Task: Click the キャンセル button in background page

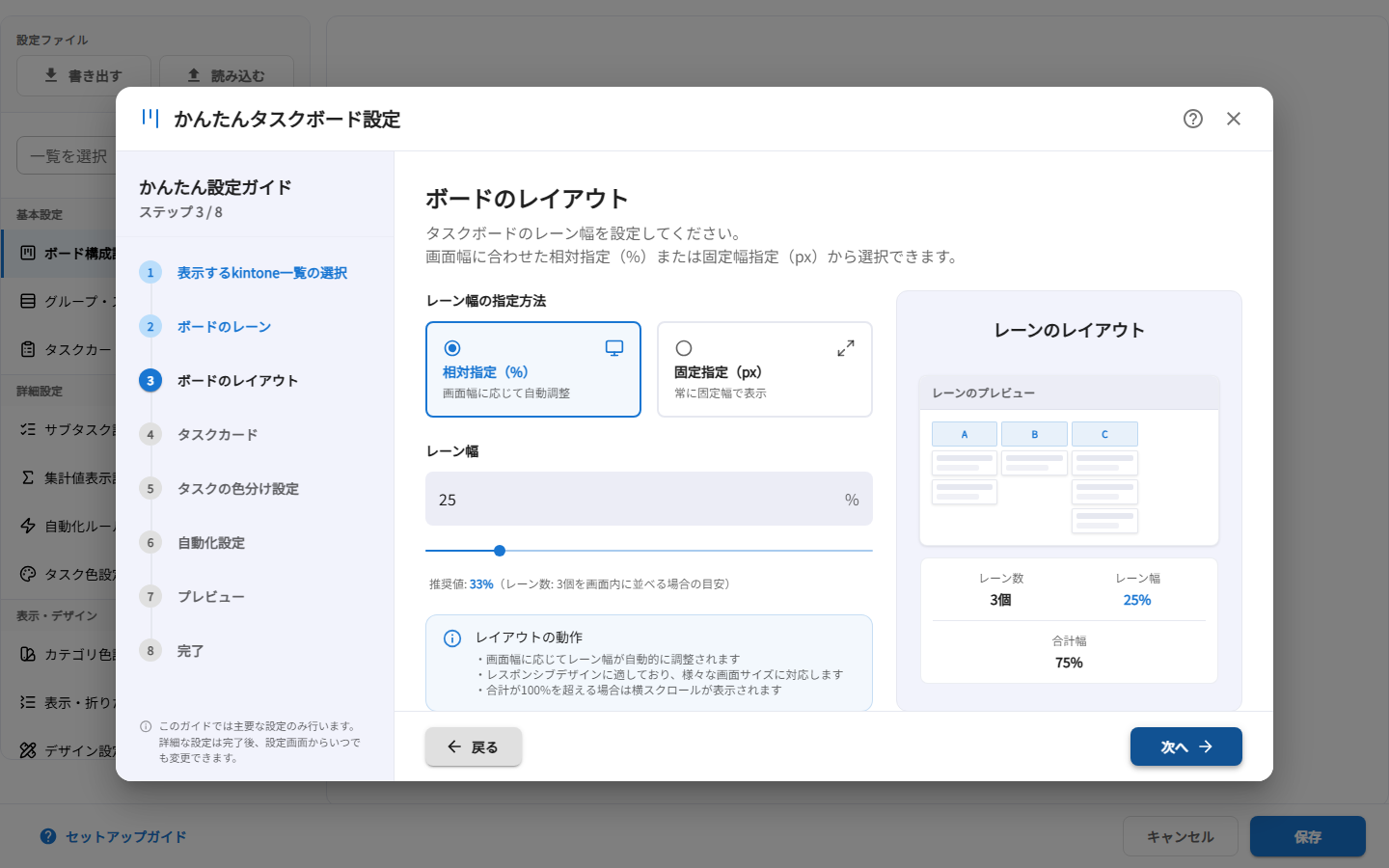Action: click(x=1181, y=837)
